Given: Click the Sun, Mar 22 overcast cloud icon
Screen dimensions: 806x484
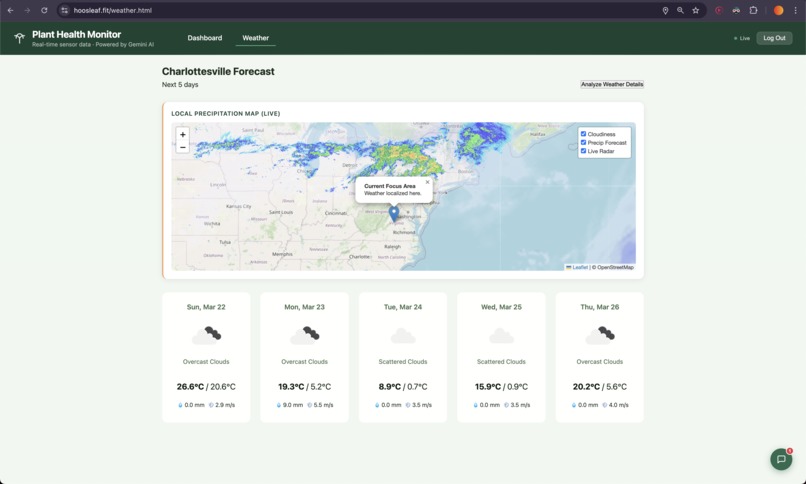Looking at the screenshot, I should click(206, 335).
